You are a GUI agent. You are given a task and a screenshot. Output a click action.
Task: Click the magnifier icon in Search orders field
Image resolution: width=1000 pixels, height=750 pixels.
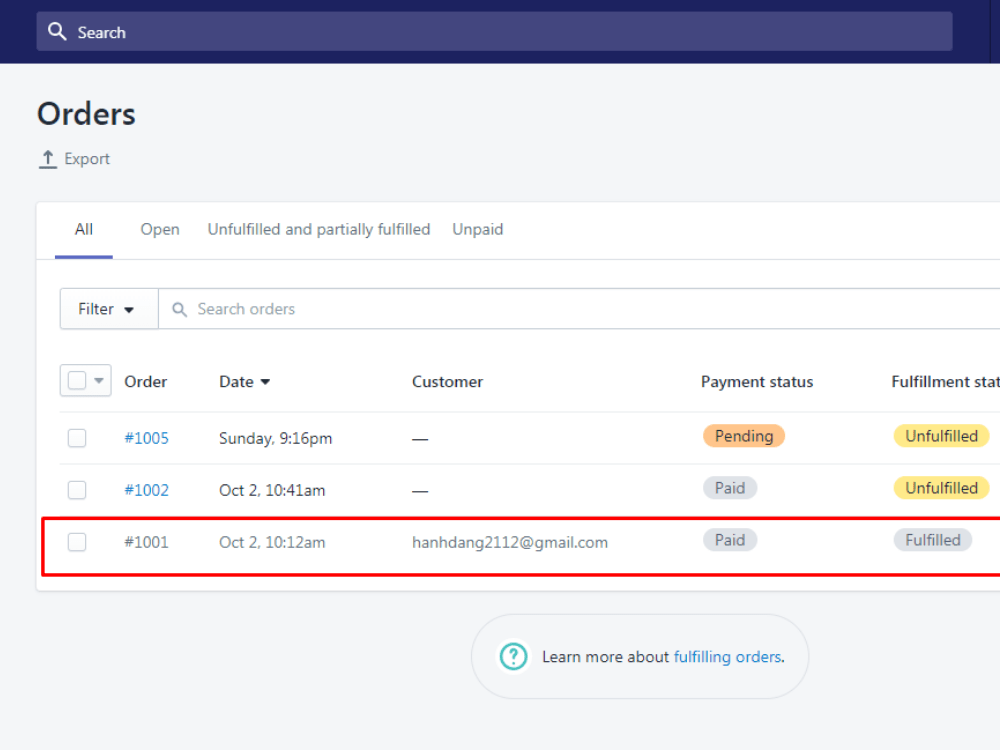pos(179,309)
